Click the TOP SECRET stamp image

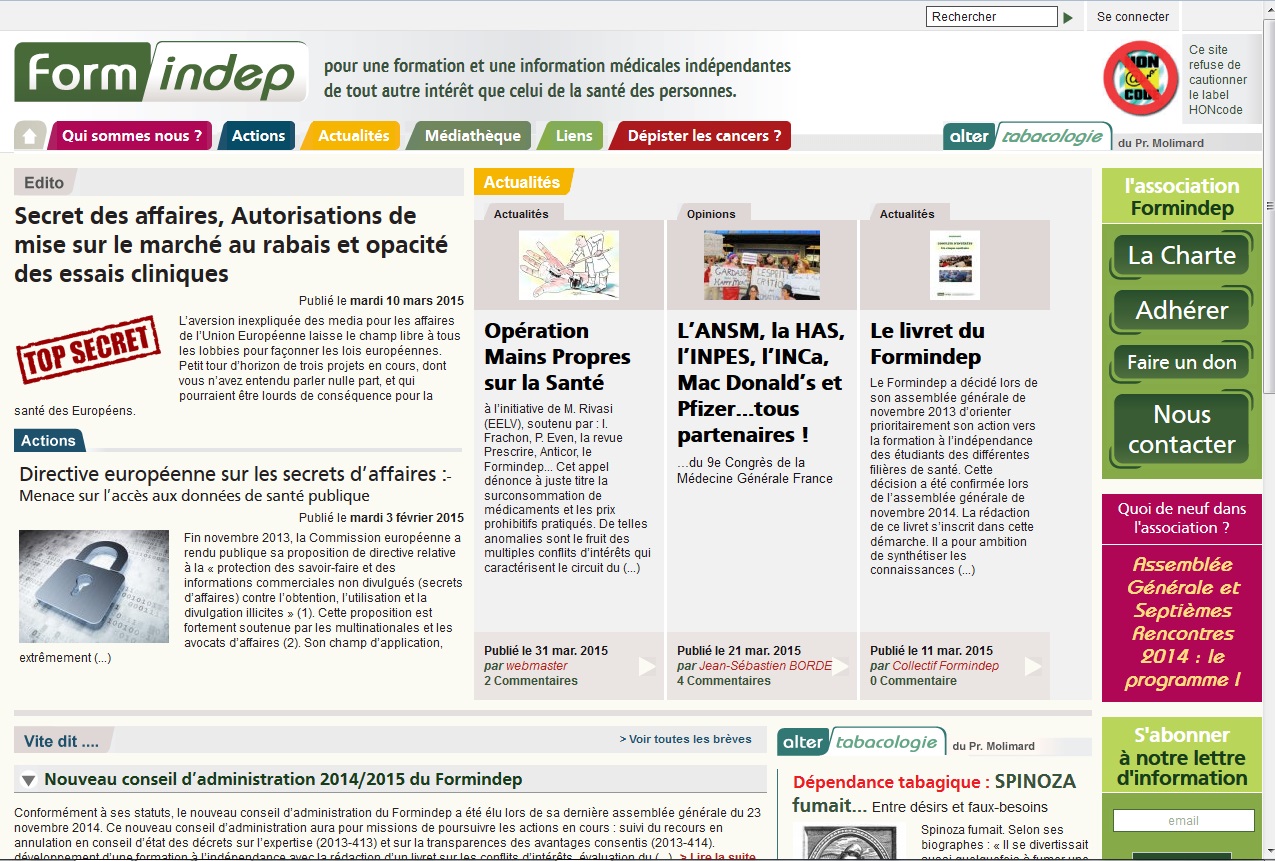[x=88, y=350]
